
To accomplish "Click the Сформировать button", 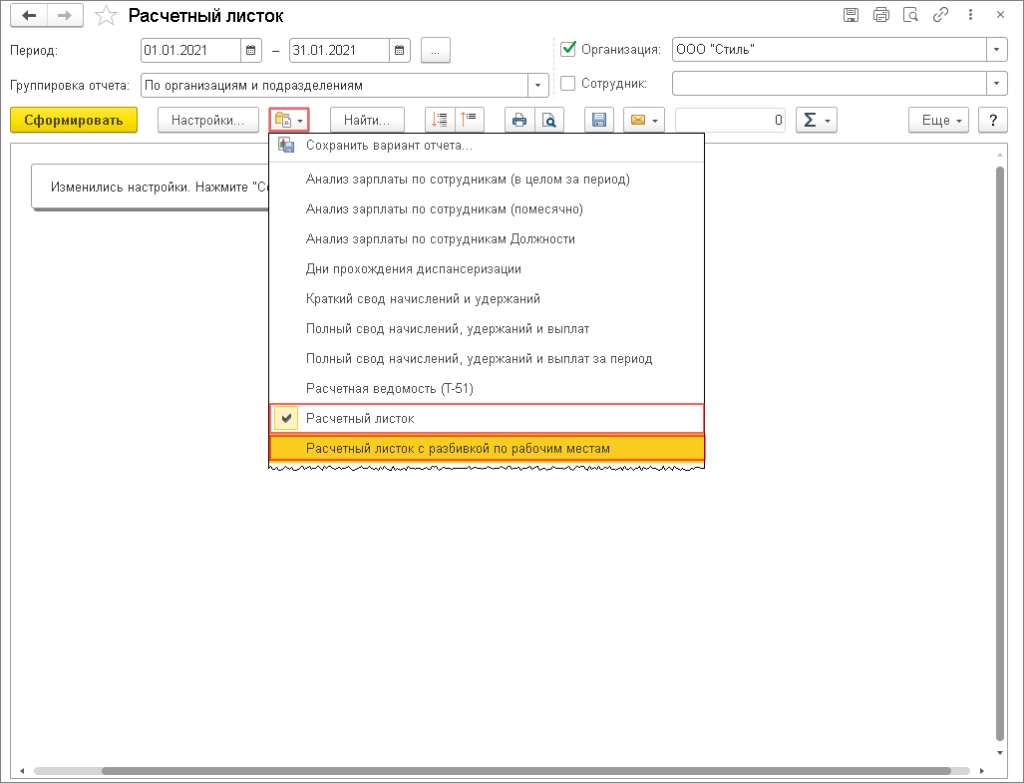I will pyautogui.click(x=66, y=120).
